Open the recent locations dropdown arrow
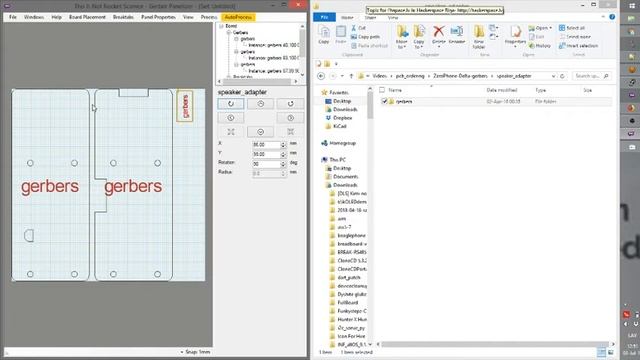 (342, 76)
